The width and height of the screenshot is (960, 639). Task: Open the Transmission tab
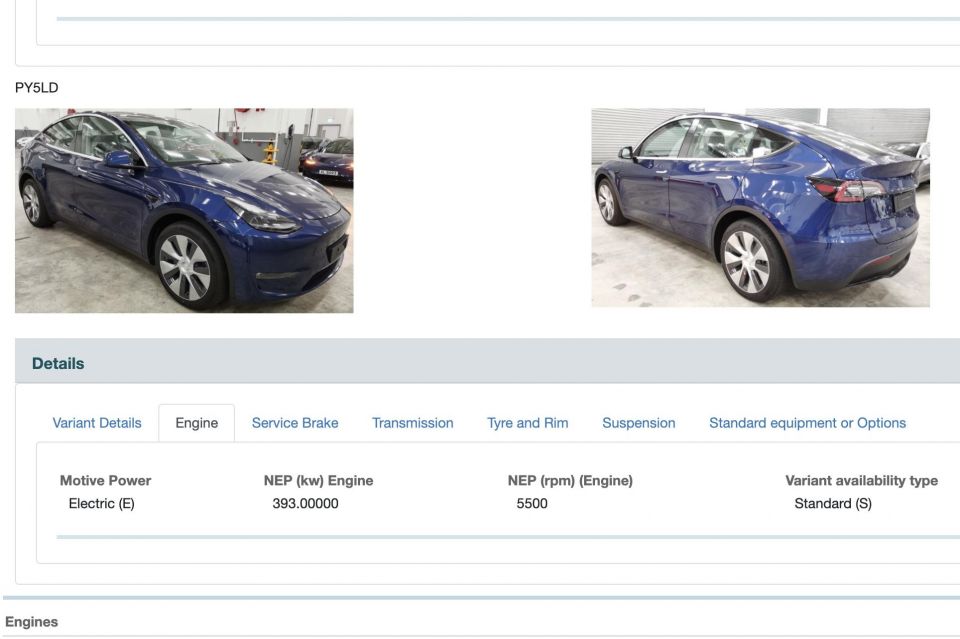(x=413, y=423)
